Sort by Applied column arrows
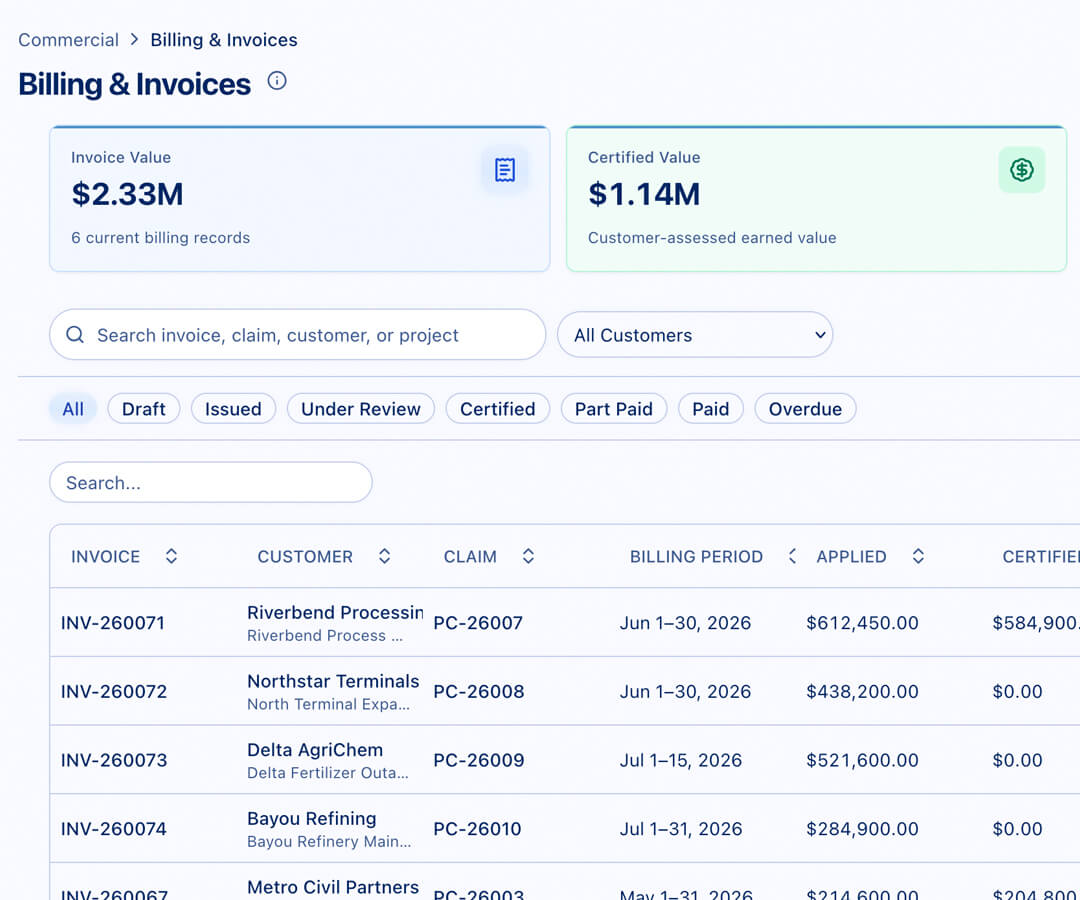 point(918,556)
